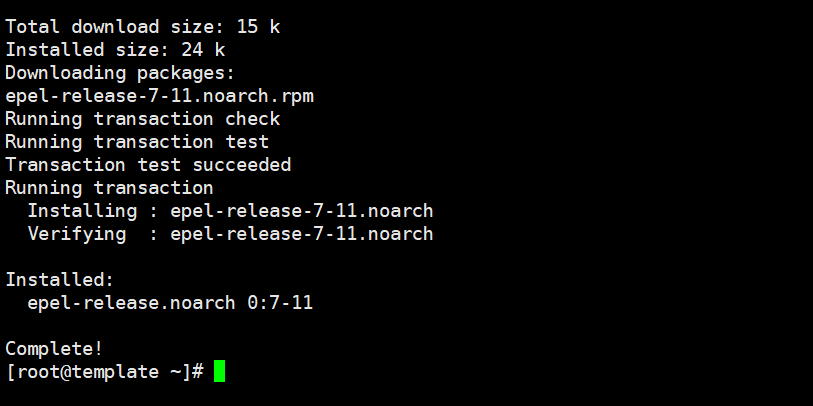
Task: Click the "Downloading packages:" line
Action: pyautogui.click(x=120, y=73)
